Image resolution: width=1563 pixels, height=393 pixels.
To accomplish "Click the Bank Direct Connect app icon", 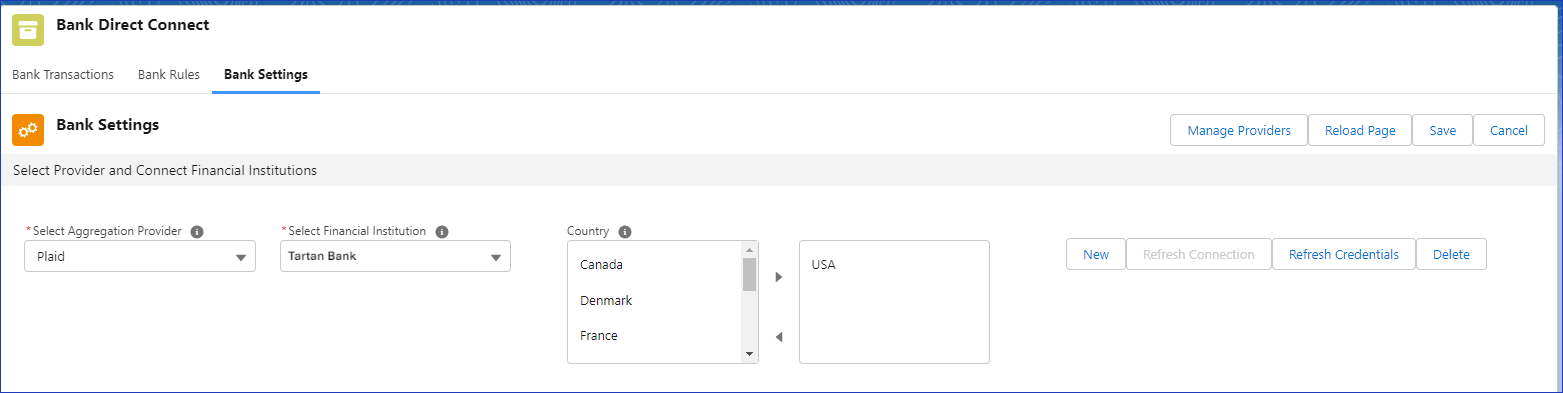I will tap(28, 31).
